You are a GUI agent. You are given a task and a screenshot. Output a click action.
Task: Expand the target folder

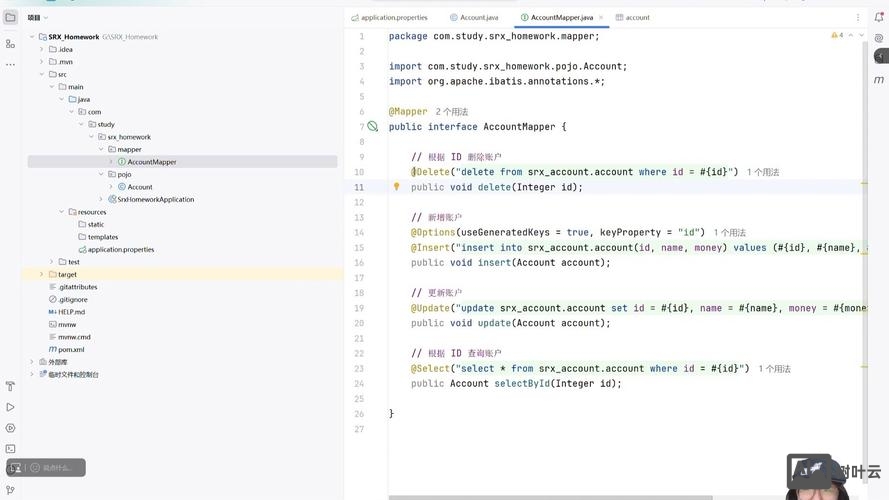pos(41,274)
